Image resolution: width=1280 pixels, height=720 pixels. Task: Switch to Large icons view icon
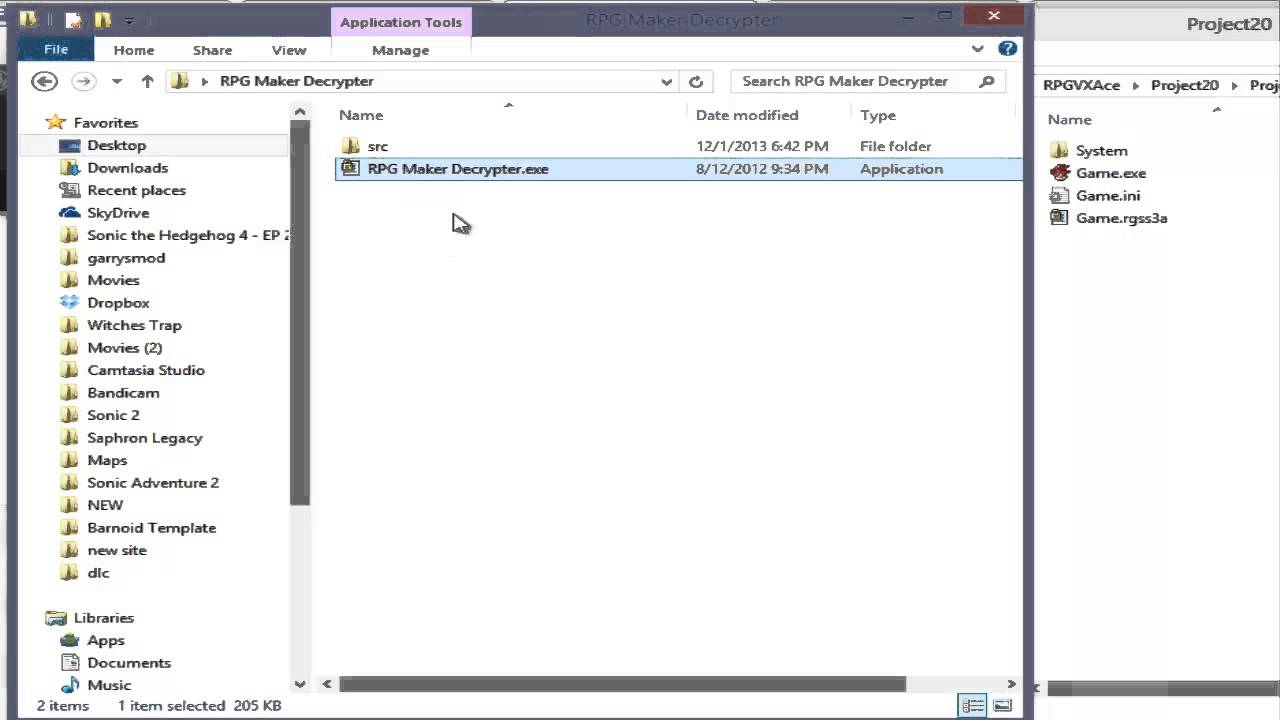pos(1001,706)
